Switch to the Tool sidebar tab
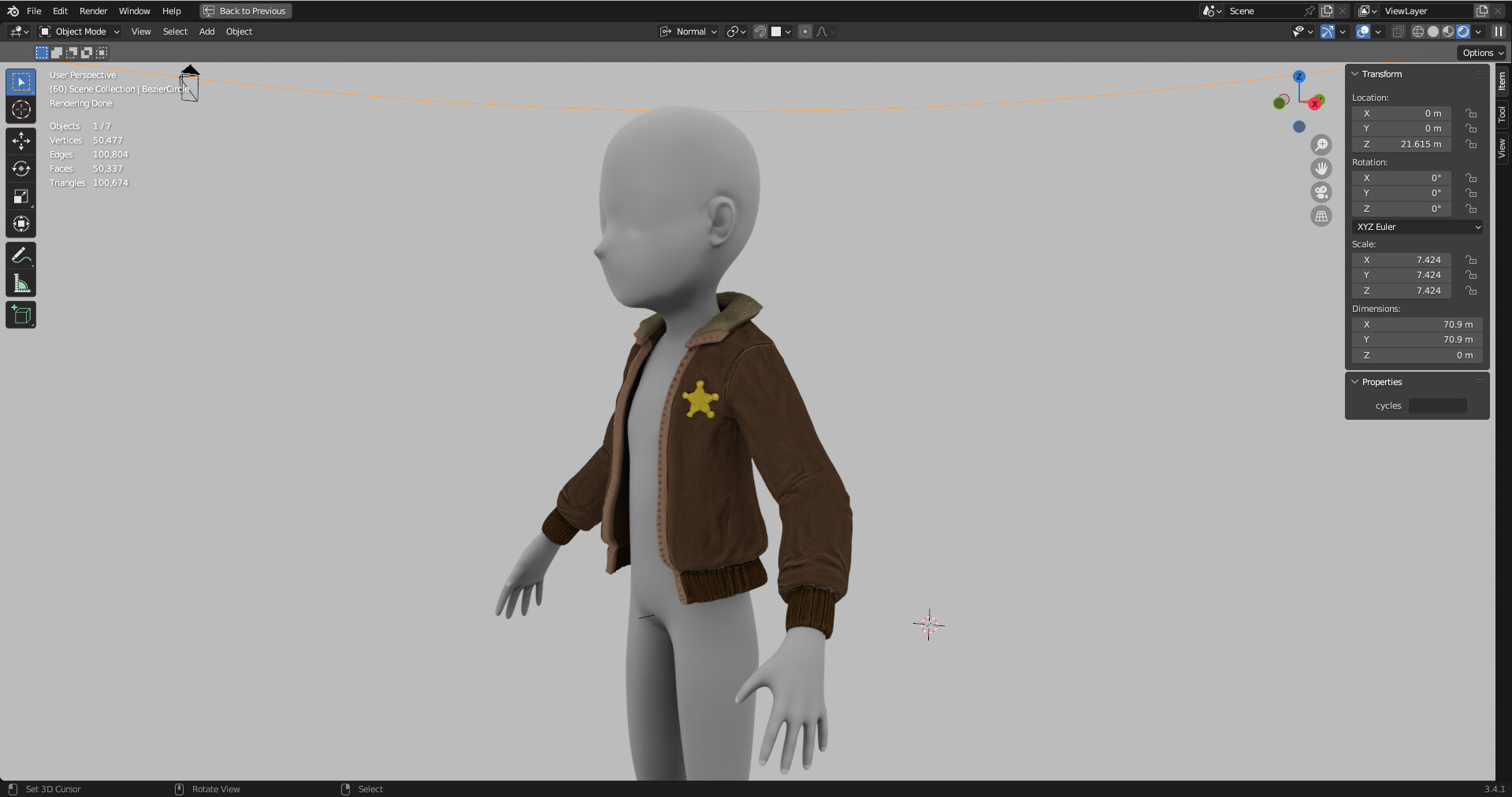 pos(1503,114)
